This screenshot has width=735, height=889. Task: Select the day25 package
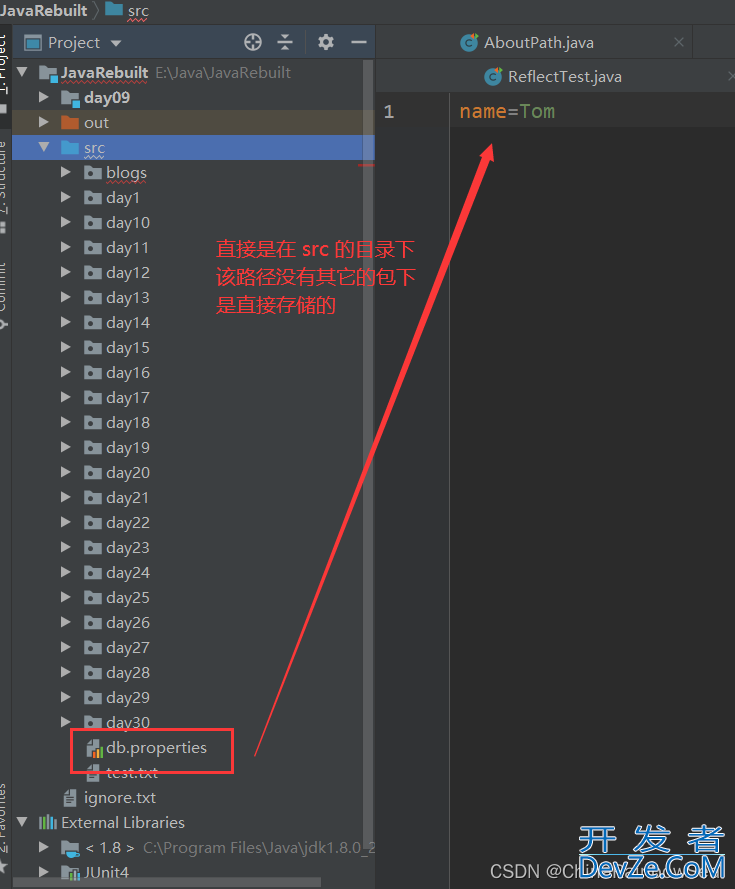click(128, 597)
